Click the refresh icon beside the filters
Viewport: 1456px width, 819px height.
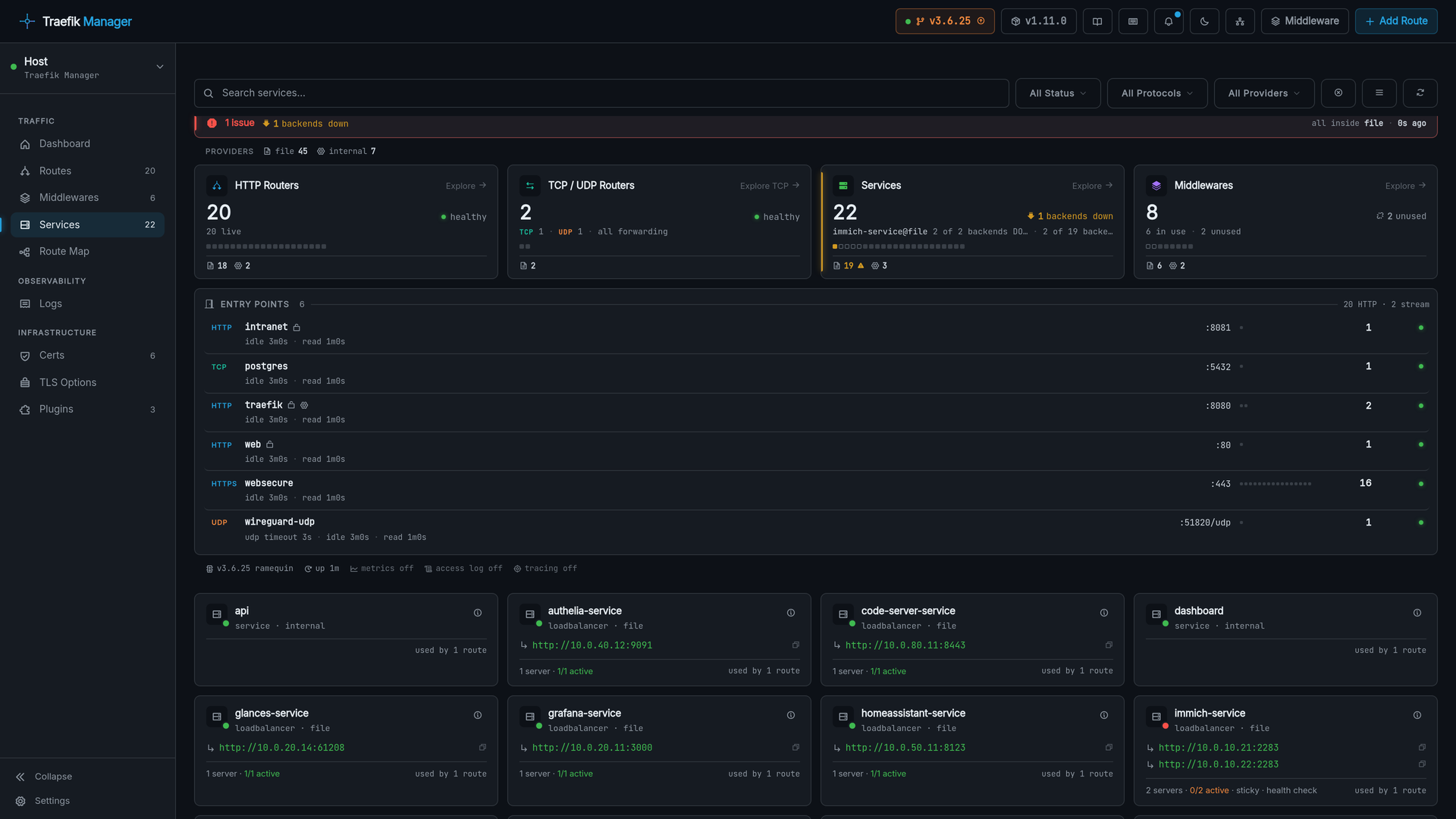[x=1420, y=93]
